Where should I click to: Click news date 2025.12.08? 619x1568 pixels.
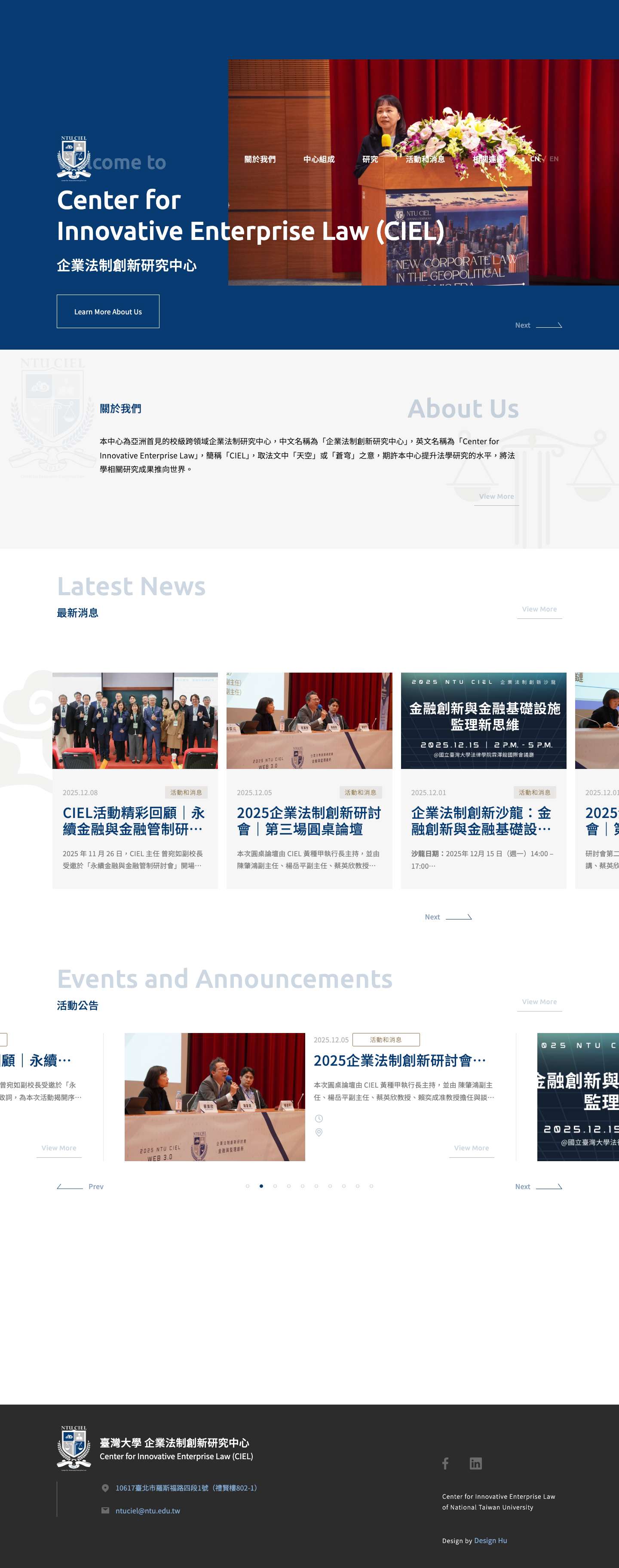coord(80,793)
